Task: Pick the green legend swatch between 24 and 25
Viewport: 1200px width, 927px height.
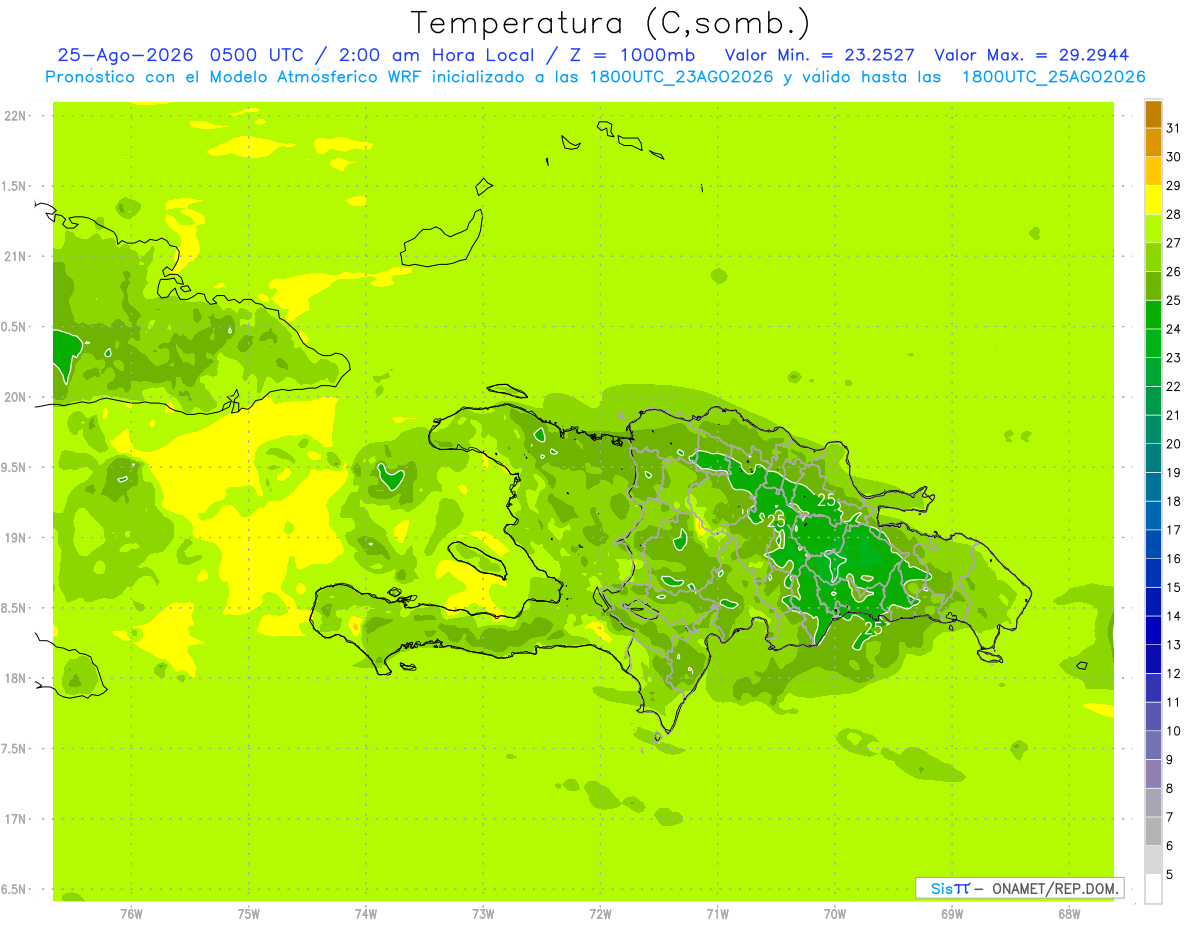Action: [1153, 315]
